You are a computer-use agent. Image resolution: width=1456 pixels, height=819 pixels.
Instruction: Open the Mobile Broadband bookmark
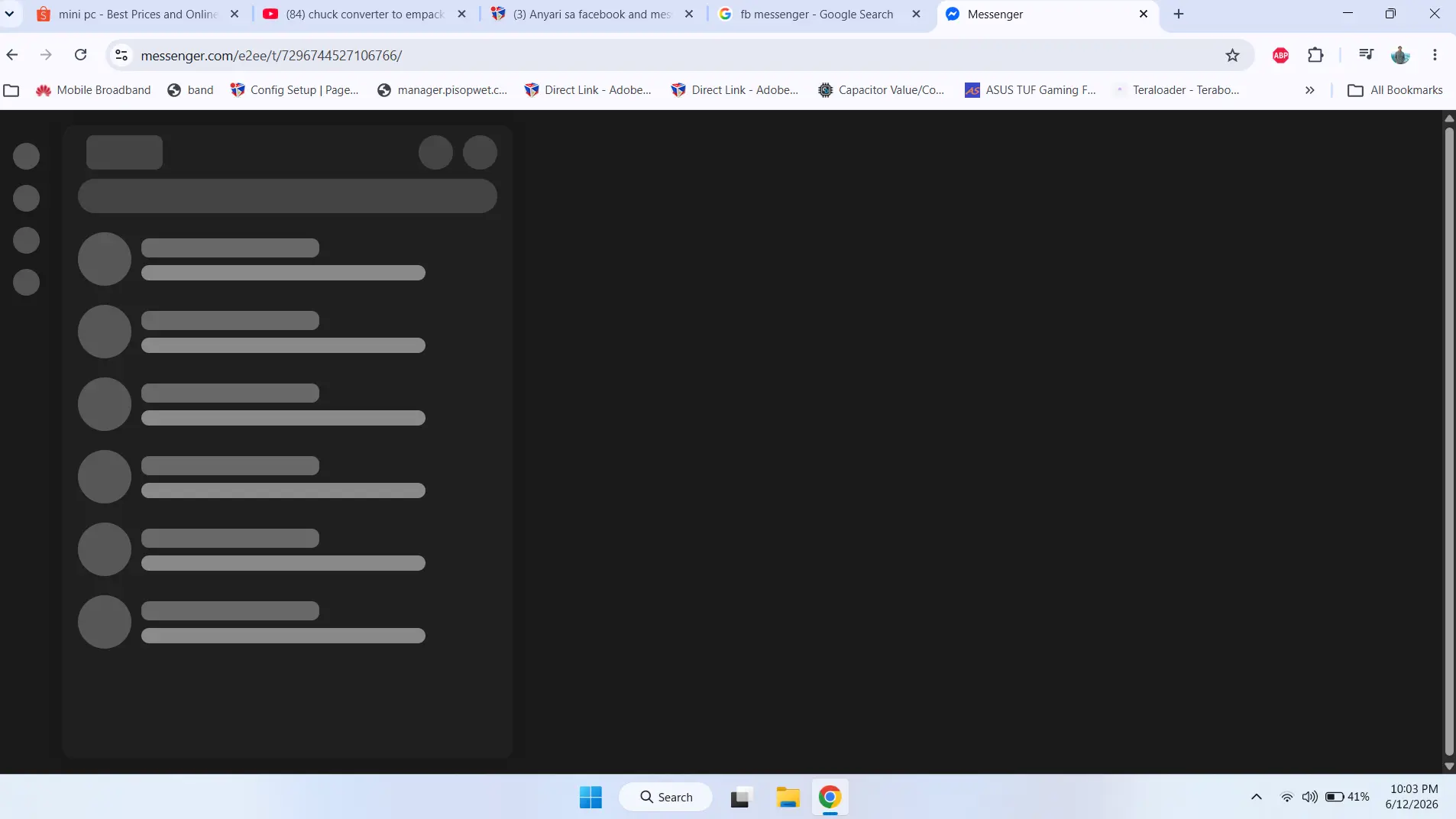(x=93, y=90)
